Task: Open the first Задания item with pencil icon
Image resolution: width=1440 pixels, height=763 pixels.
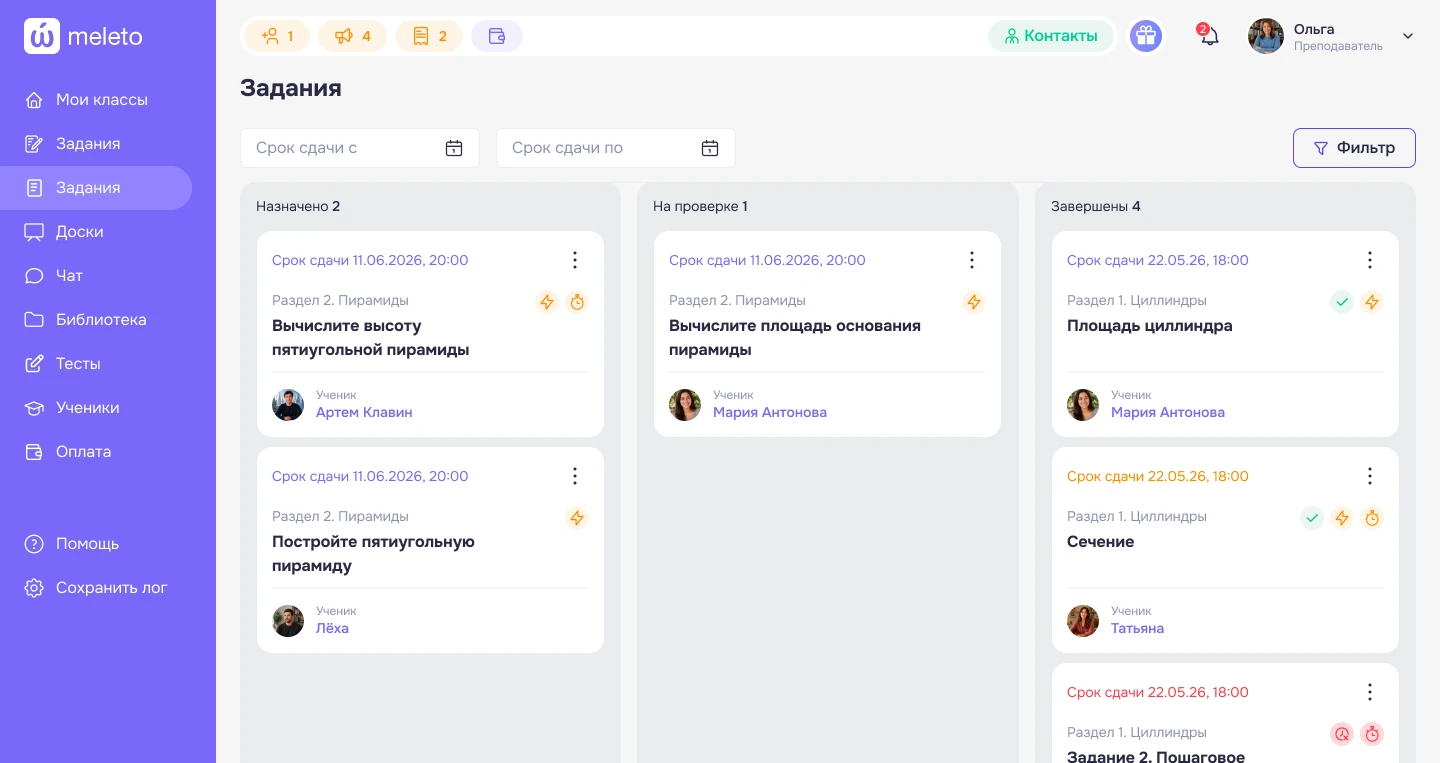Action: 96,144
